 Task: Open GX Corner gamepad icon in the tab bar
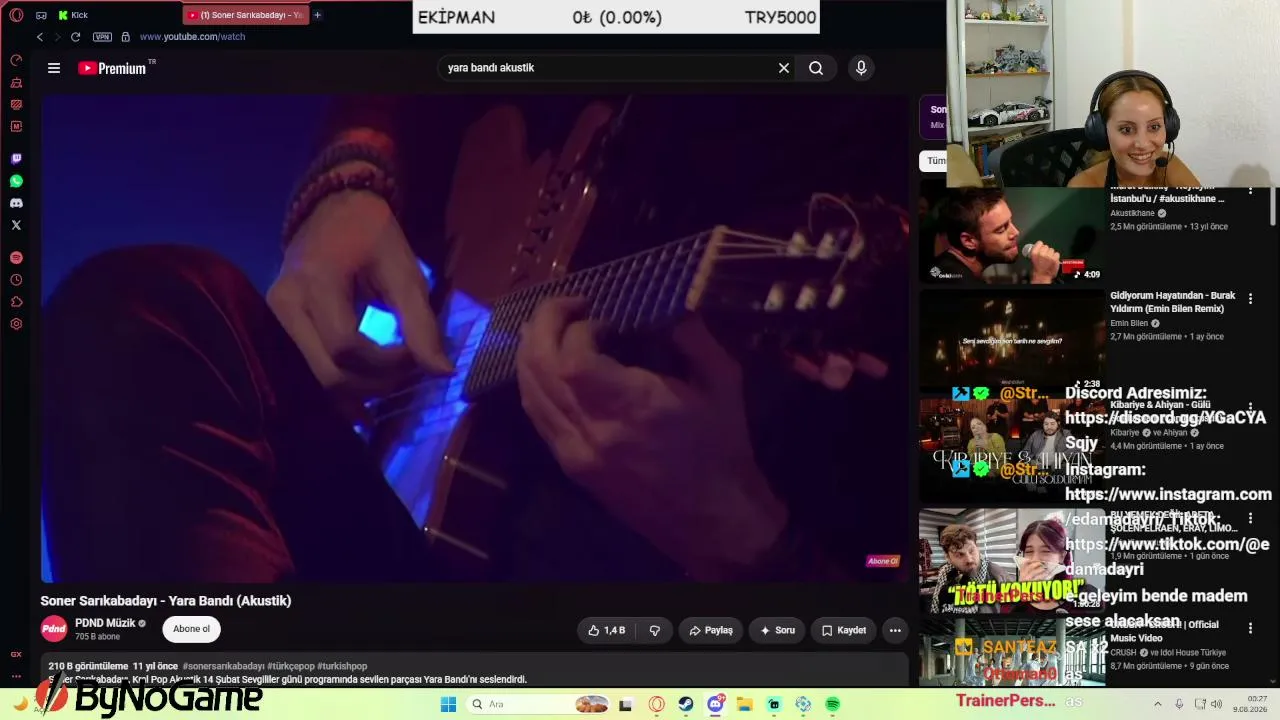[41, 15]
